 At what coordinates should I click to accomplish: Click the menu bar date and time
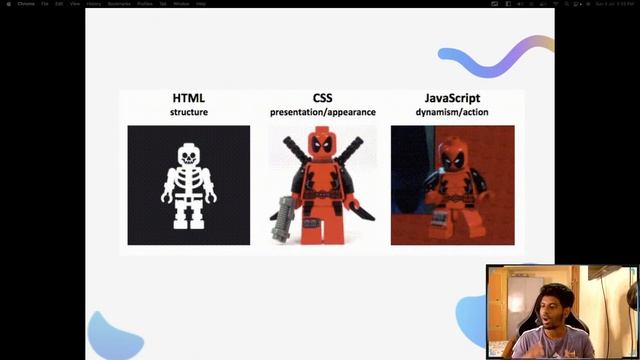tap(615, 4)
